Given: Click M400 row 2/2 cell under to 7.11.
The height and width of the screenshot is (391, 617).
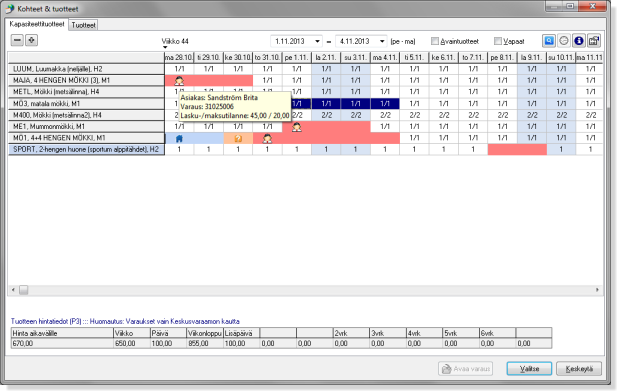Looking at the screenshot, I should 473,115.
